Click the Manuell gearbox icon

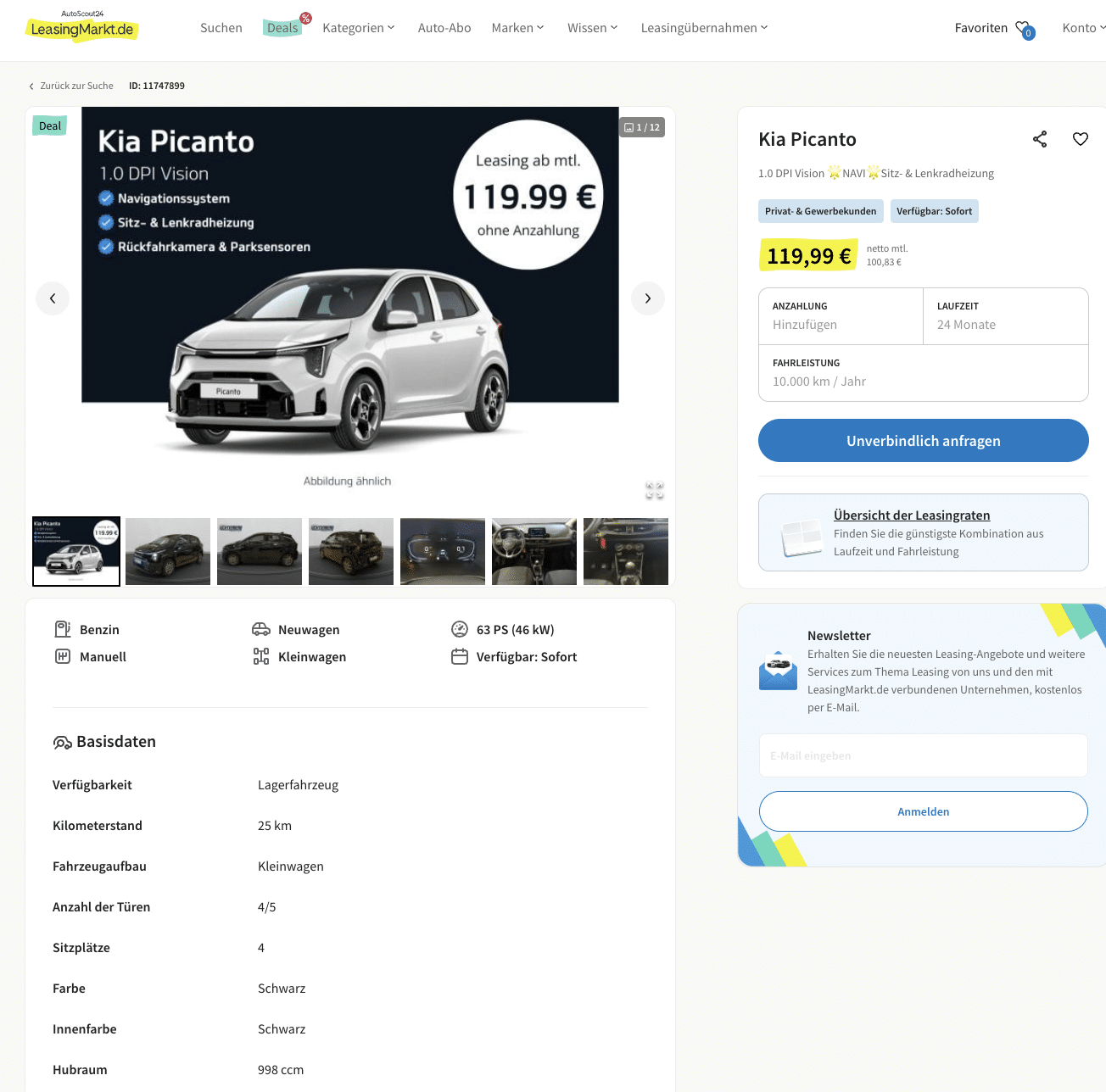(63, 656)
